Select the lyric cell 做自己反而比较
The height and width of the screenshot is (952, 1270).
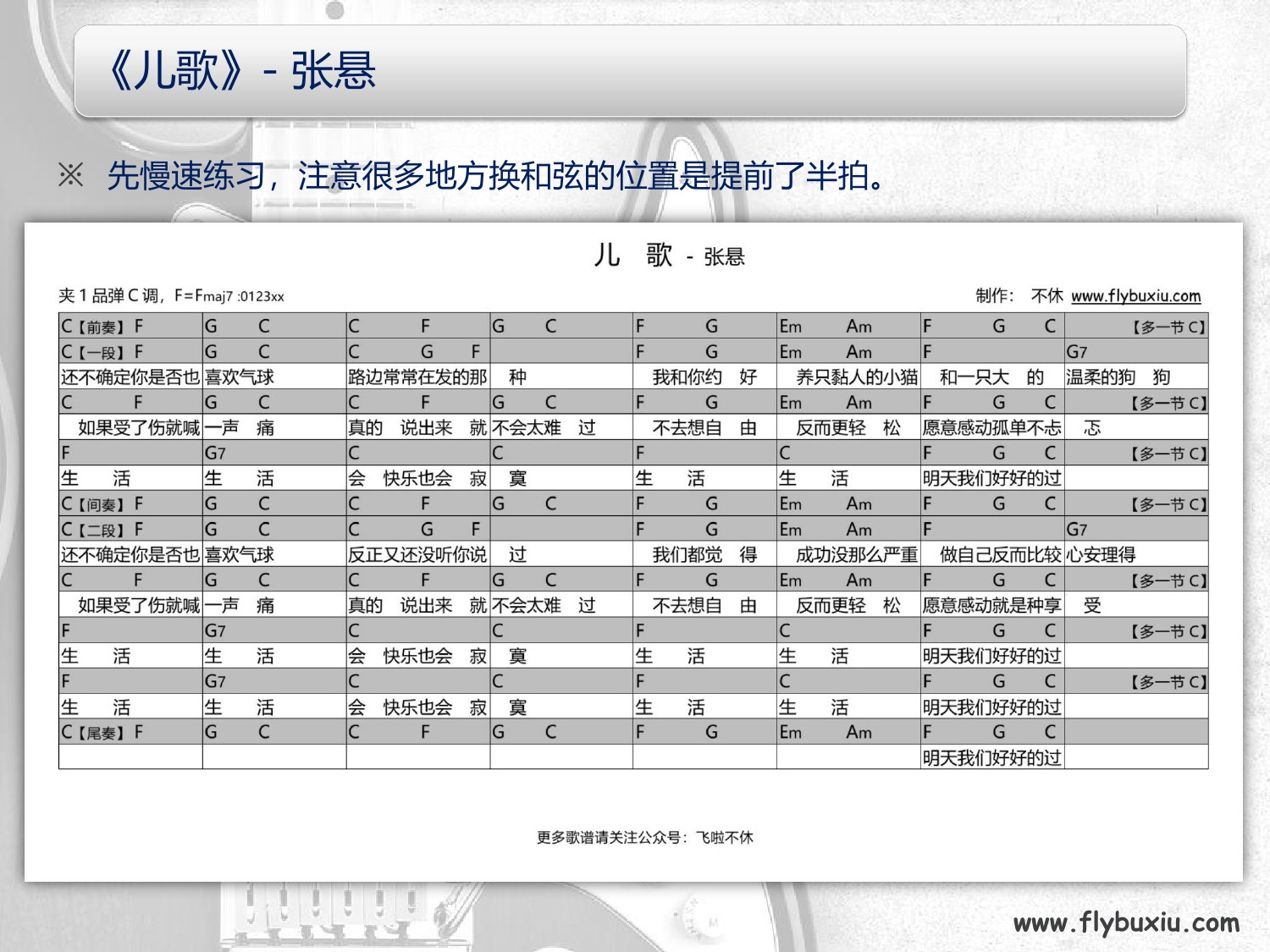coord(992,554)
